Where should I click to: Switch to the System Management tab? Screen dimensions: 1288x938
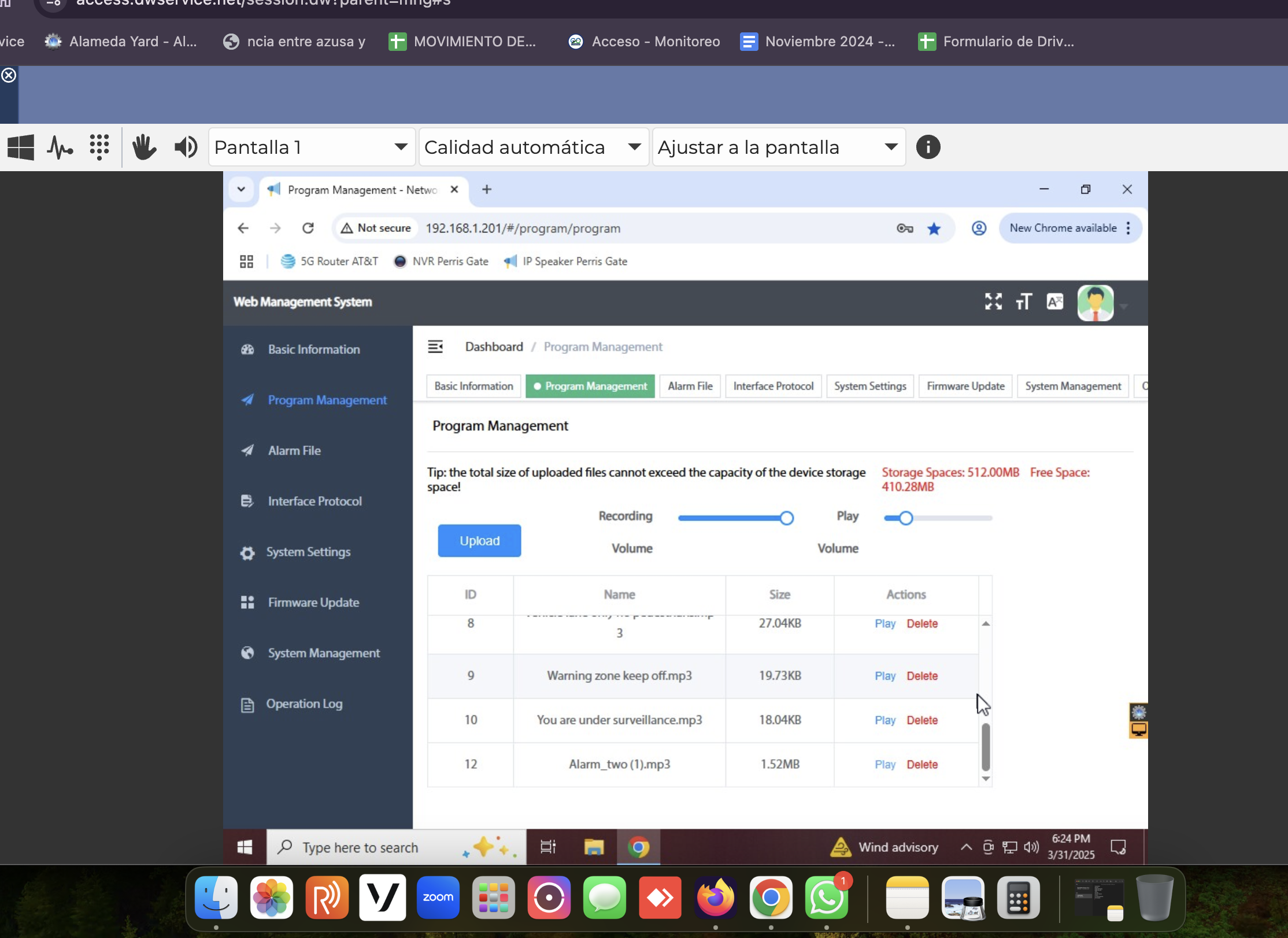[x=1073, y=386]
